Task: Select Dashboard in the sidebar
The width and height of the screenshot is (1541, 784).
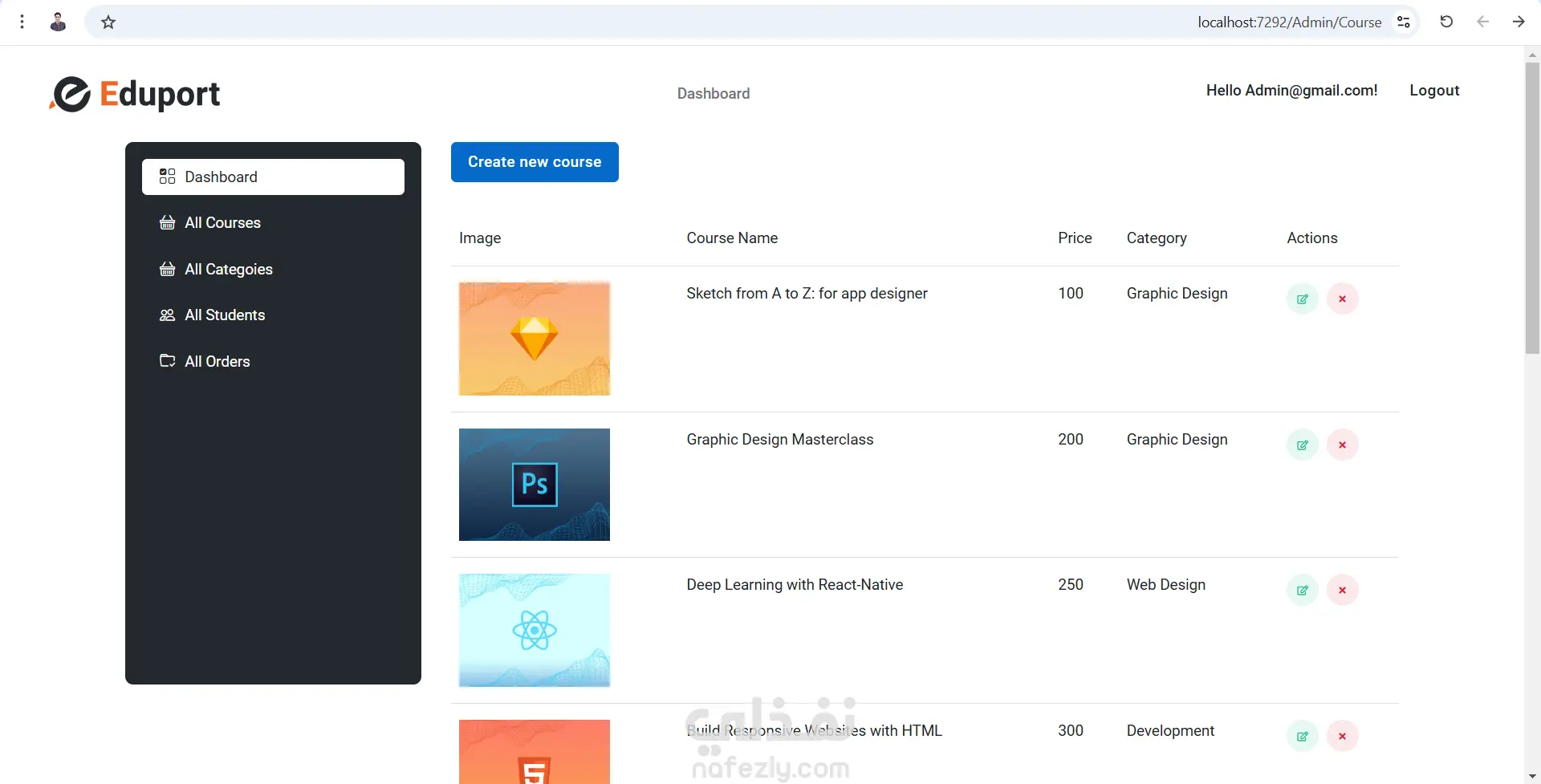Action: pyautogui.click(x=273, y=177)
